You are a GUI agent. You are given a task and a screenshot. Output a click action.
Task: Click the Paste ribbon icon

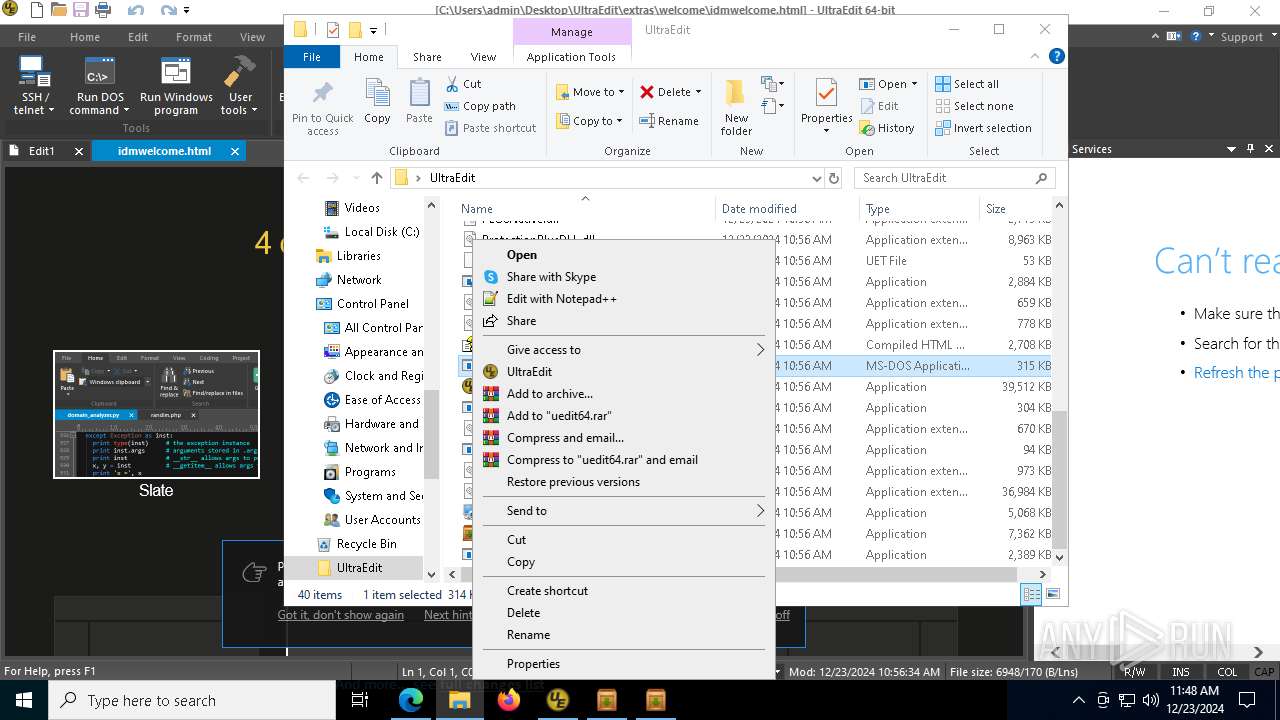(419, 102)
